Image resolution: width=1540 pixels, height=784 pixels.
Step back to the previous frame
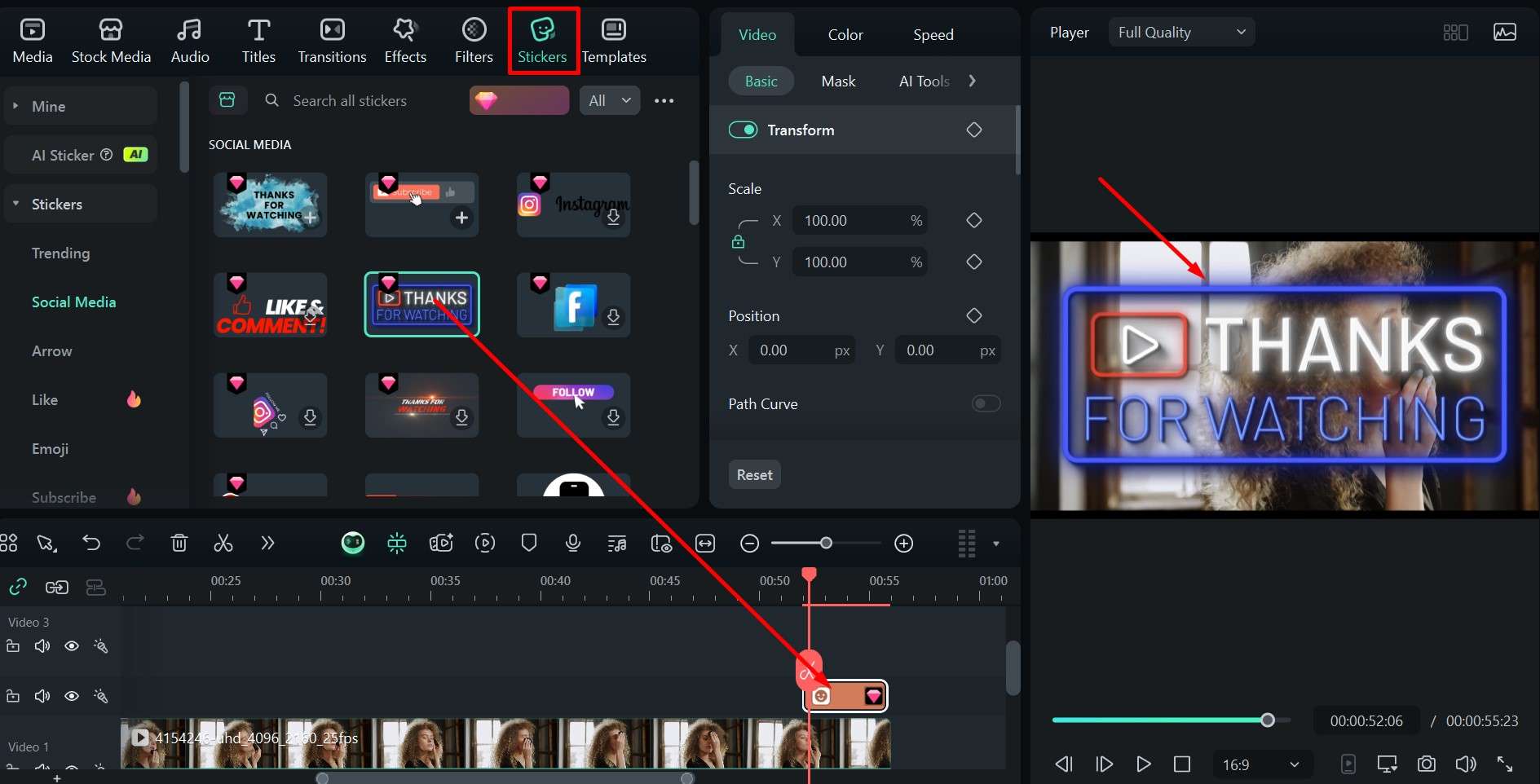(x=1064, y=764)
